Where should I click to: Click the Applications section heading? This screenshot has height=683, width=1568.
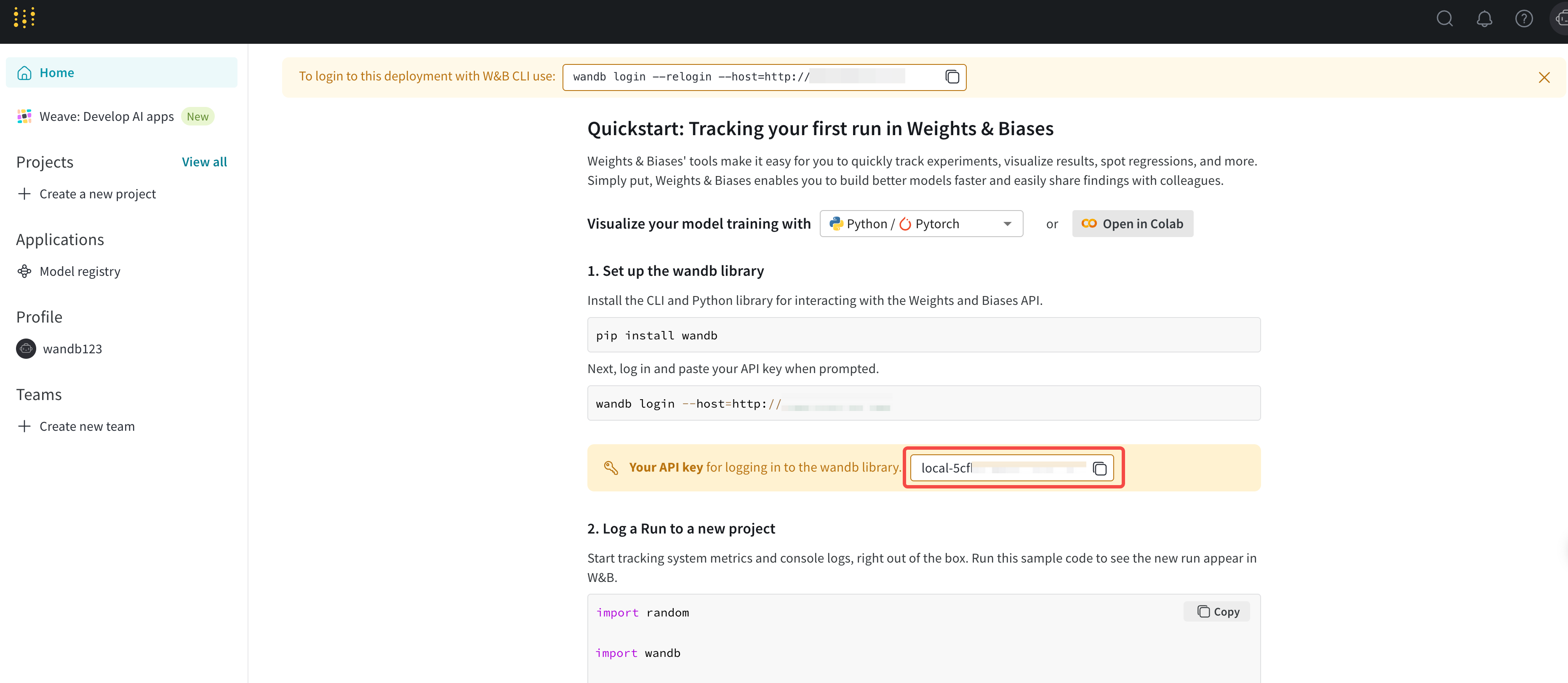click(60, 239)
